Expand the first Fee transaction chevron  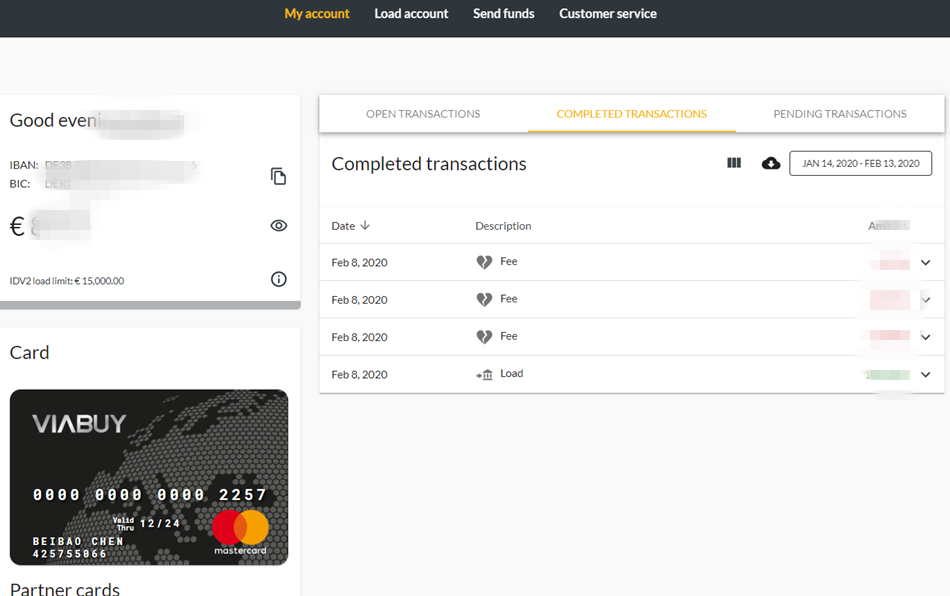(925, 263)
